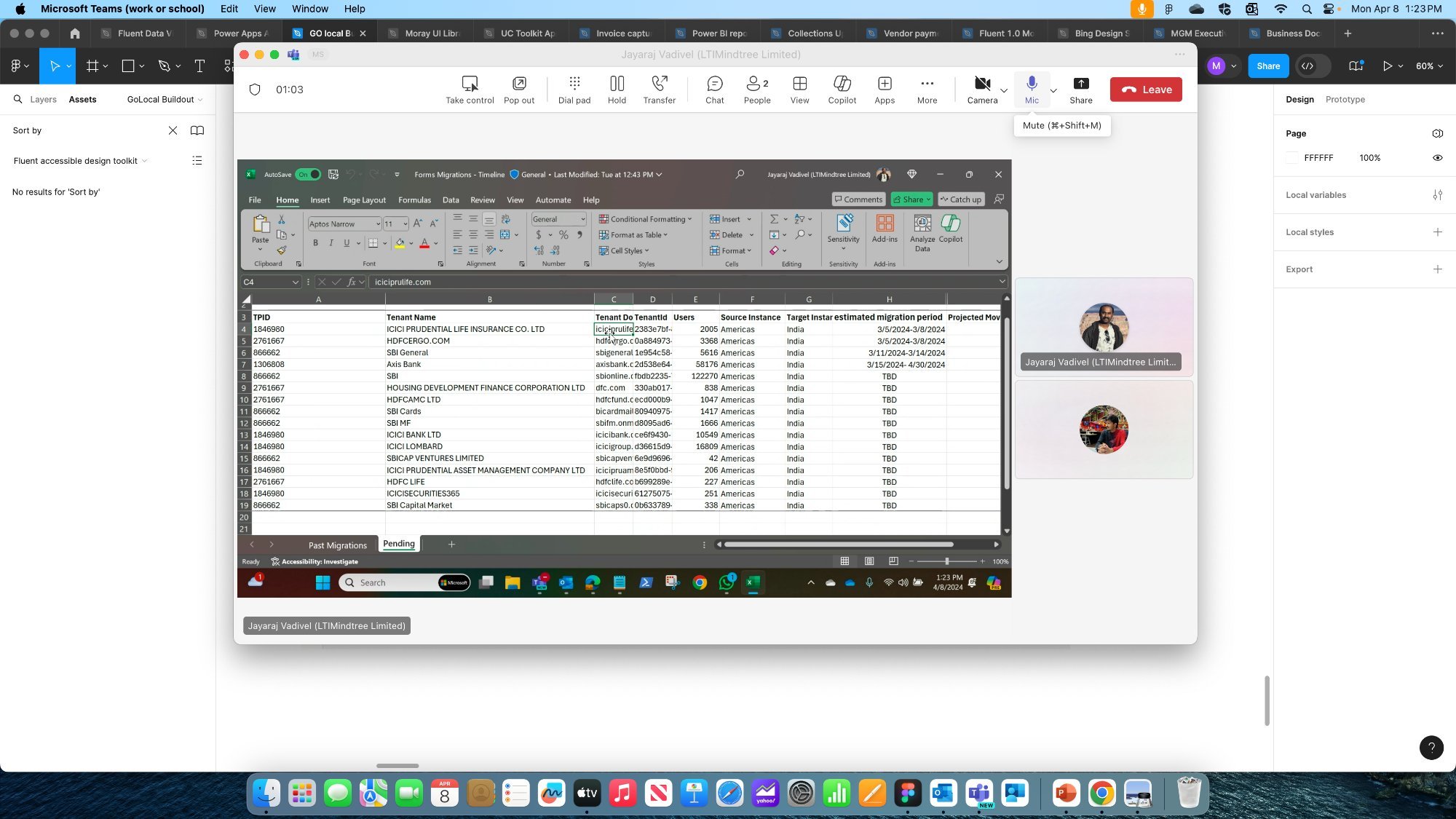Put the call on Hold
Screen dimensions: 1456x819
pos(616,89)
